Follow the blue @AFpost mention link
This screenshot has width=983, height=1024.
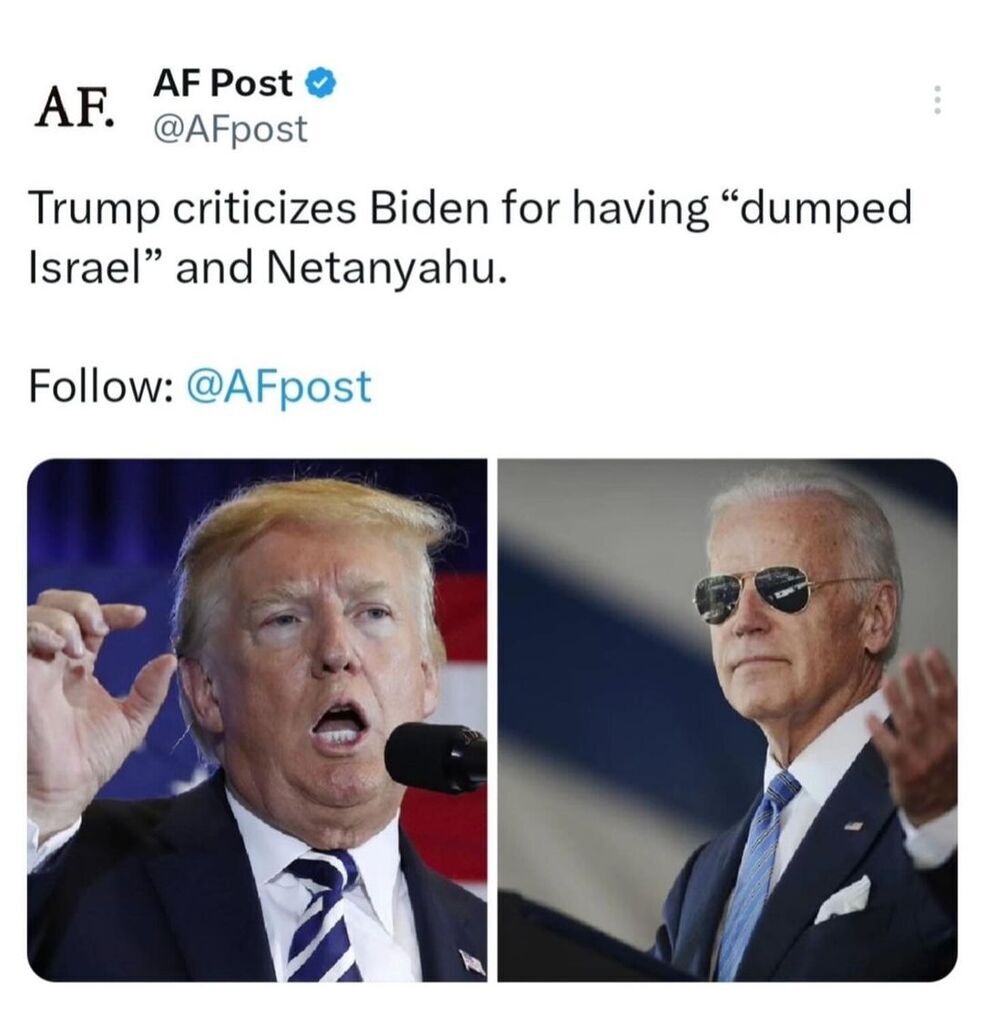pyautogui.click(x=279, y=386)
